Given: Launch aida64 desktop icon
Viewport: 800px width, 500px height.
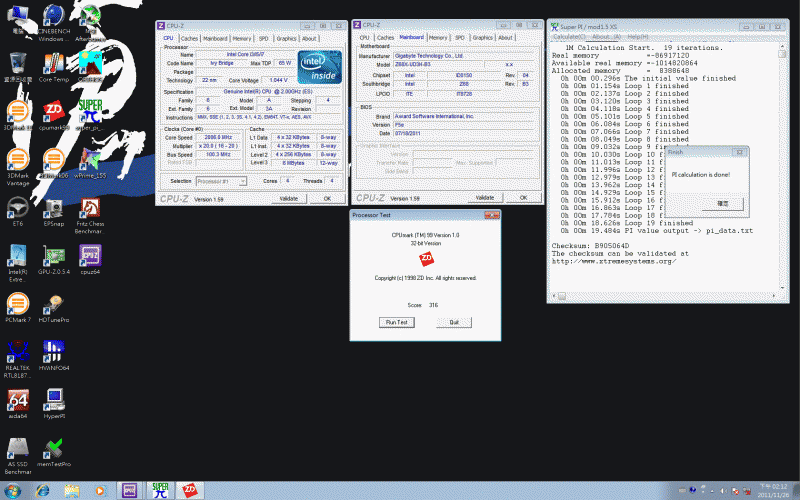Looking at the screenshot, I should coord(18,404).
